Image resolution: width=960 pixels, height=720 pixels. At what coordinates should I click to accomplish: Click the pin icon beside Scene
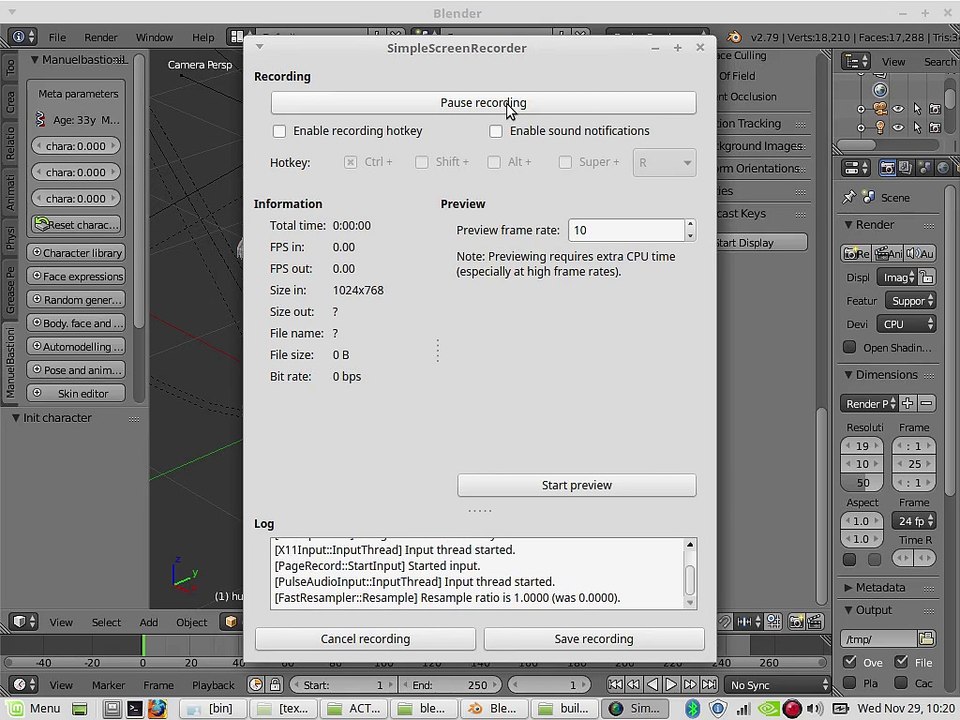point(849,197)
